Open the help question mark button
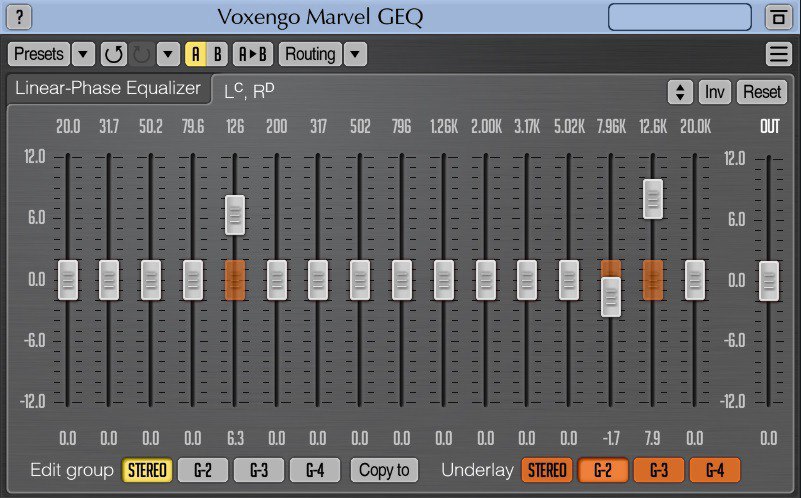 coord(19,17)
